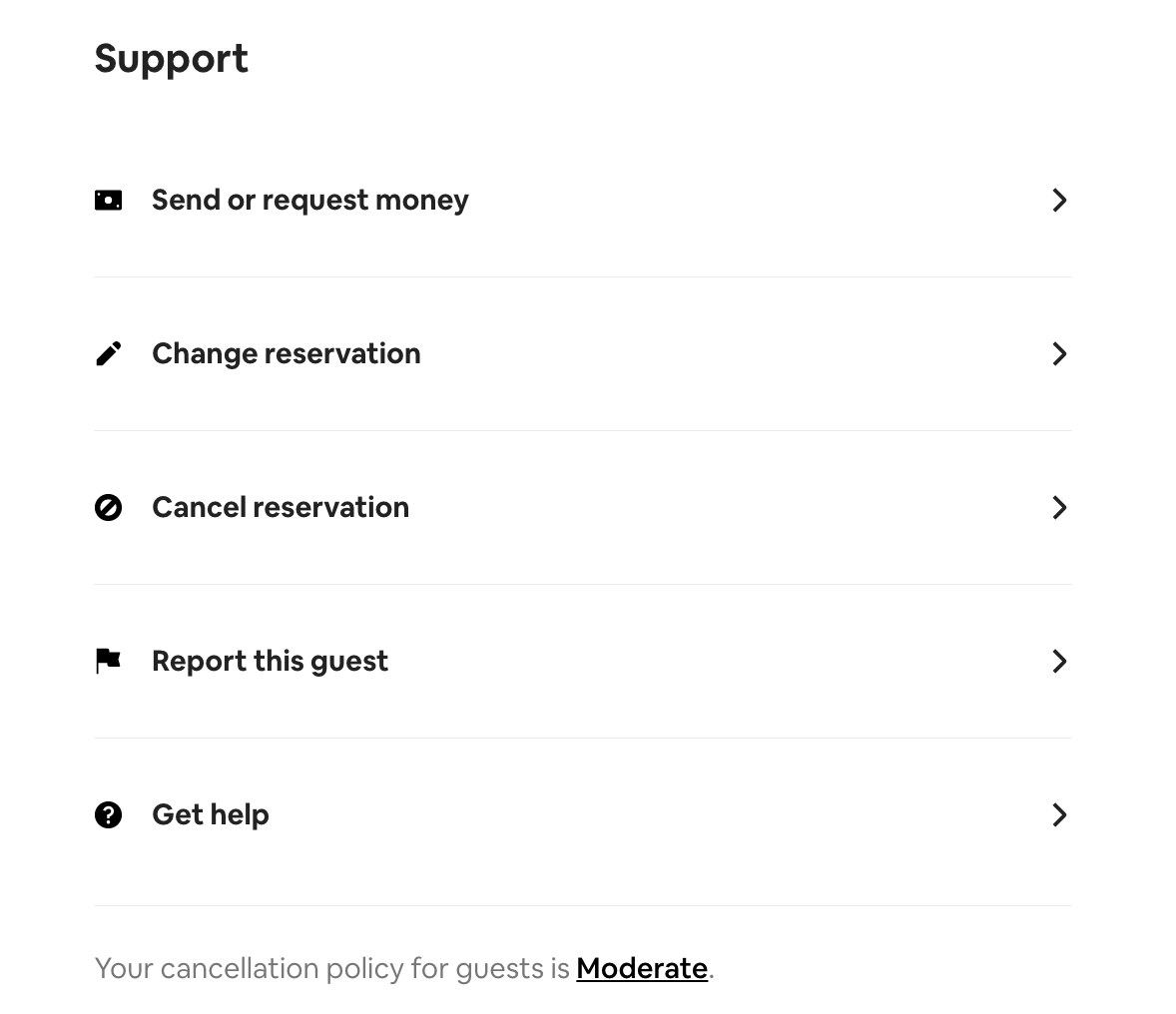
Task: Expand the Get help chevron
Action: [1059, 815]
